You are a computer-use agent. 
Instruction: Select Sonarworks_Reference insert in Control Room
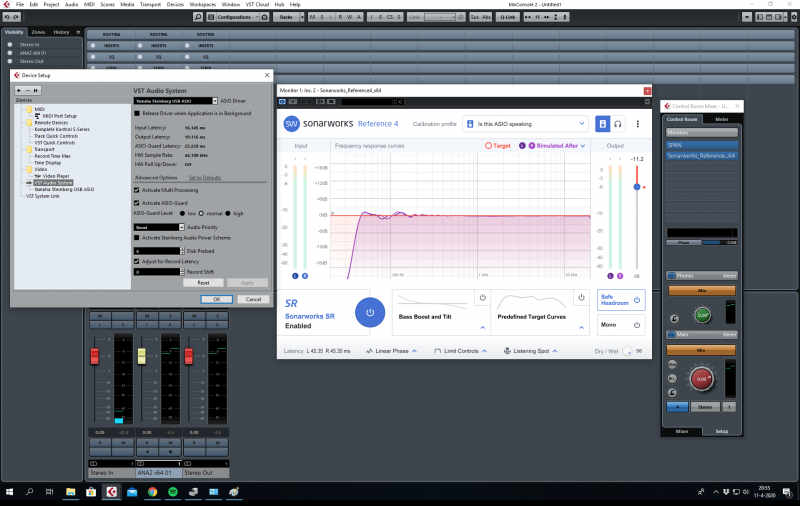(x=702, y=156)
